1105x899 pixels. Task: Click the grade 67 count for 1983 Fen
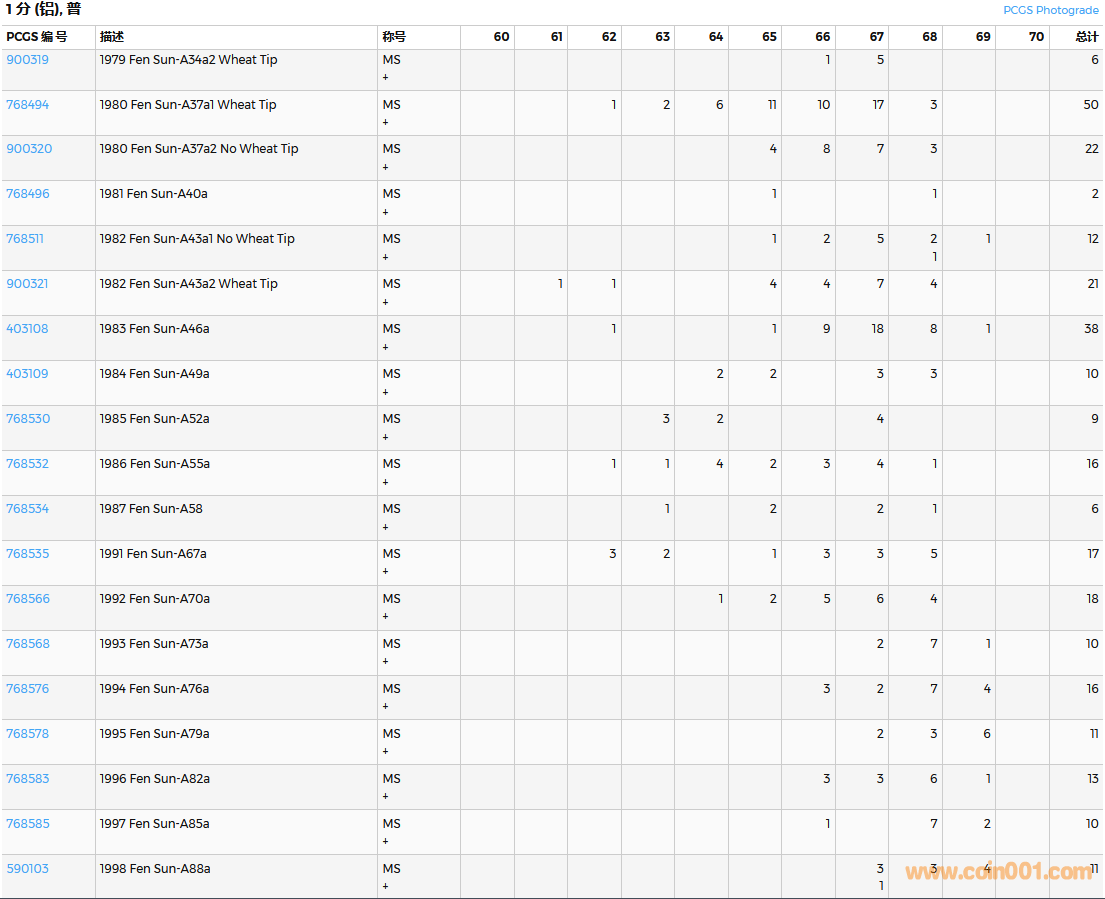coord(877,329)
